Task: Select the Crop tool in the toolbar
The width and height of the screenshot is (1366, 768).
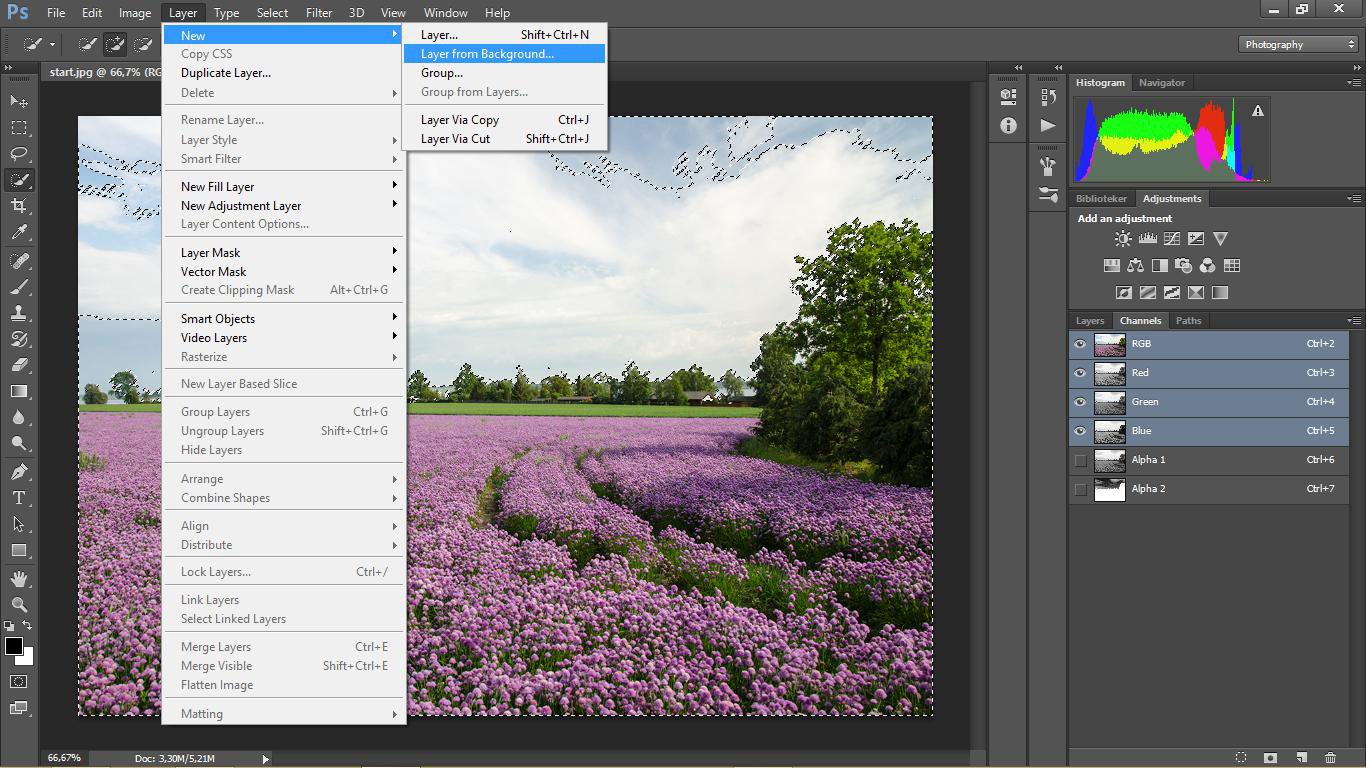Action: coord(19,206)
